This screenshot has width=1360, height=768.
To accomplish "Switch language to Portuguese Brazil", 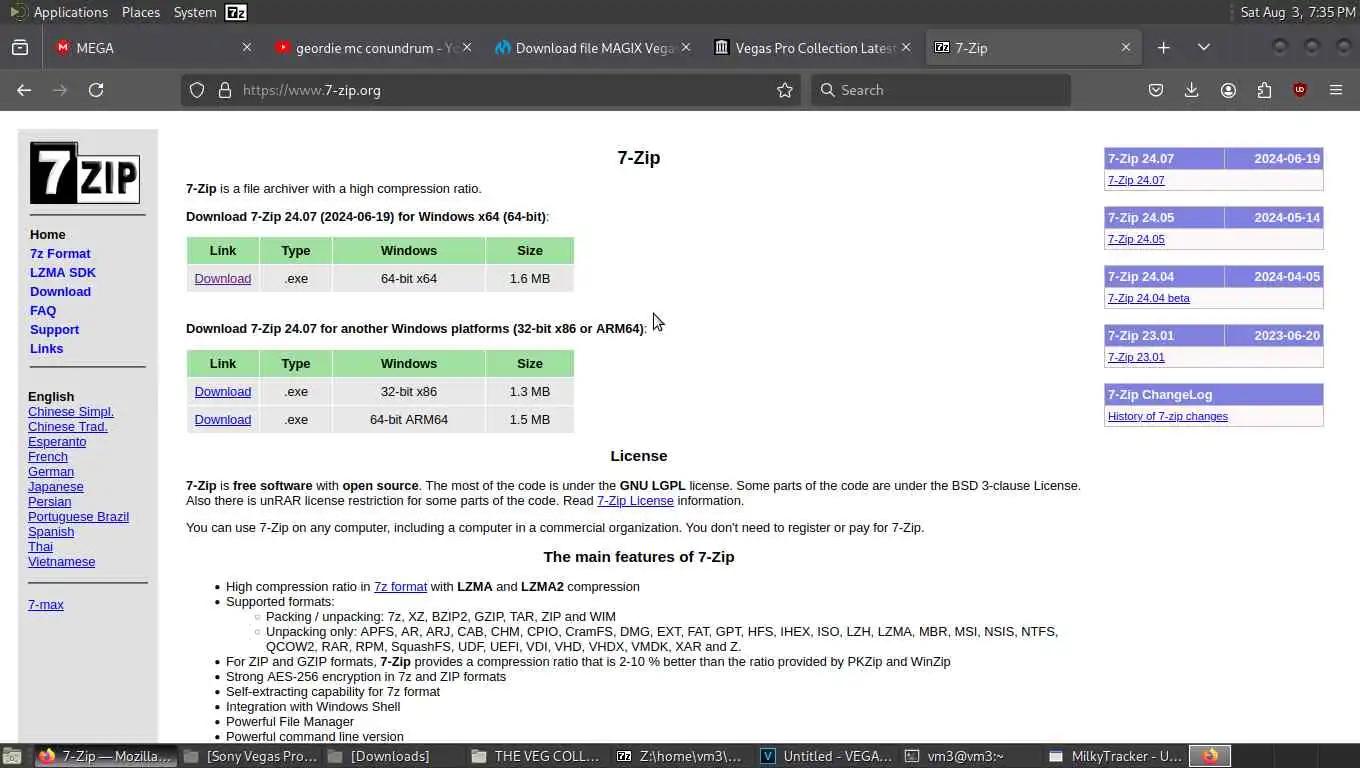I will coord(78,516).
